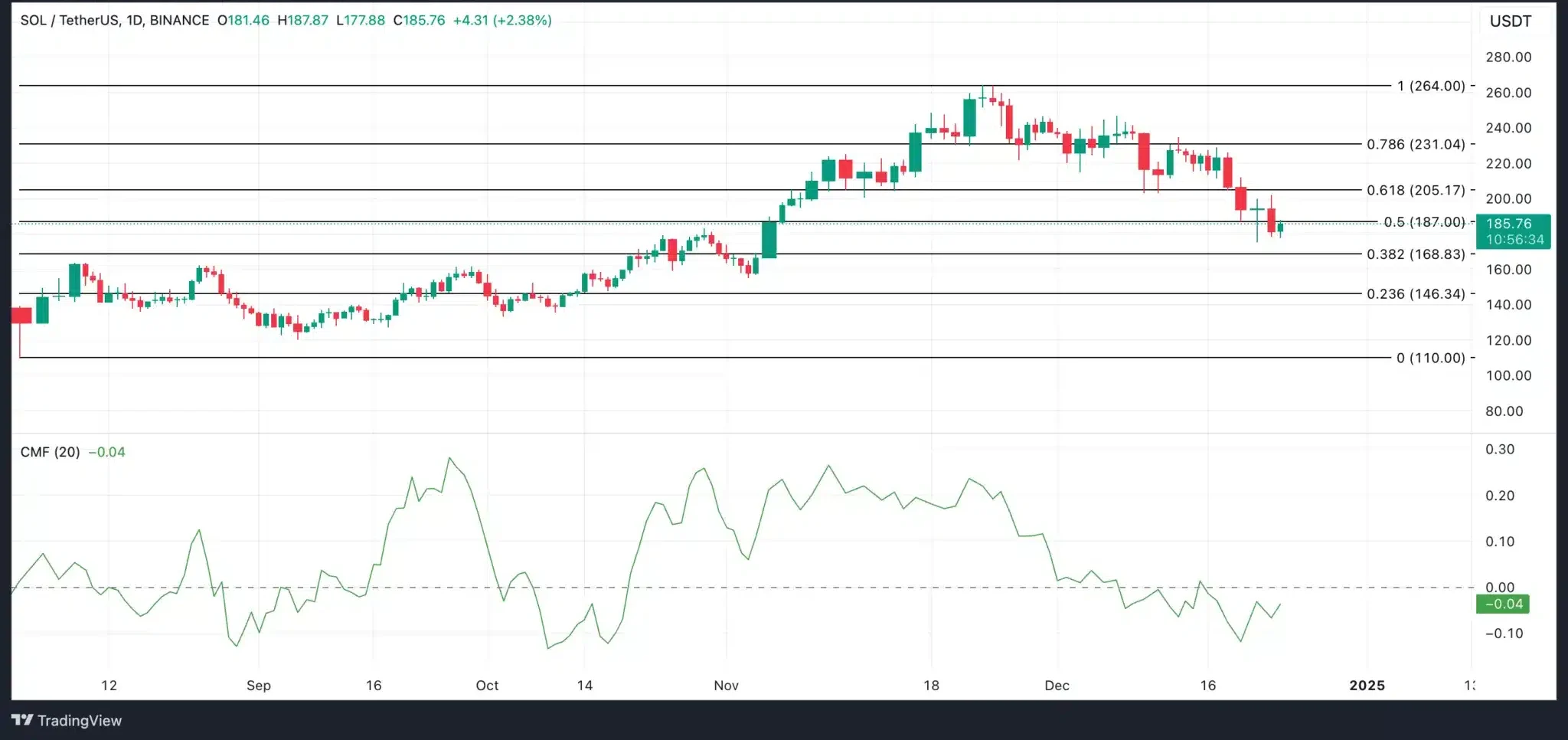Click the CMF −0.10 scale label
This screenshot has width=1568, height=740.
[x=1504, y=634]
